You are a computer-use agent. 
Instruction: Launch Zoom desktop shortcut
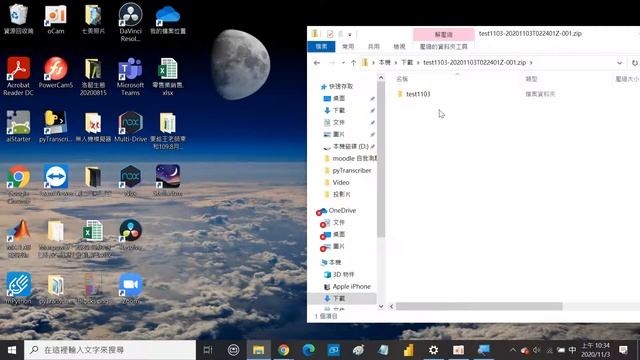pos(130,289)
